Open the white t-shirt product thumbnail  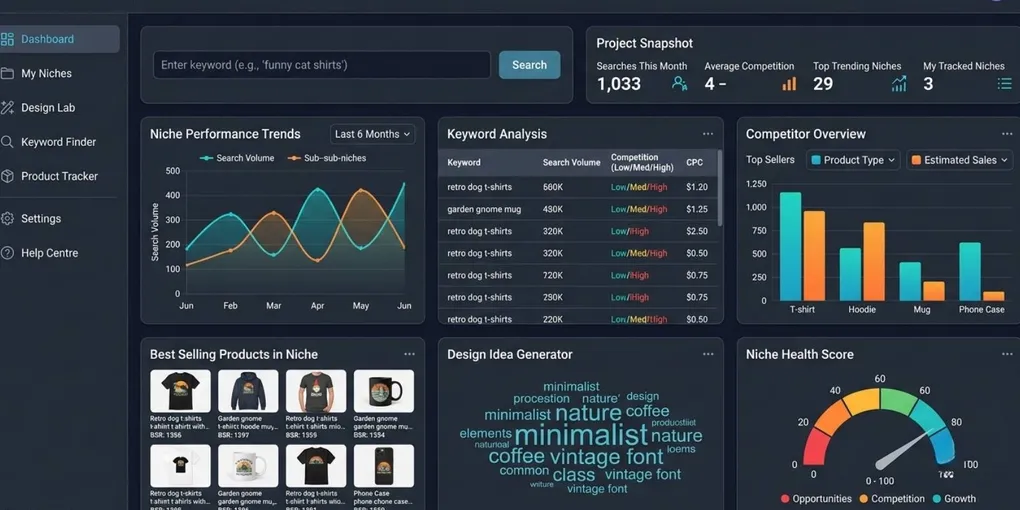pyautogui.click(x=180, y=466)
